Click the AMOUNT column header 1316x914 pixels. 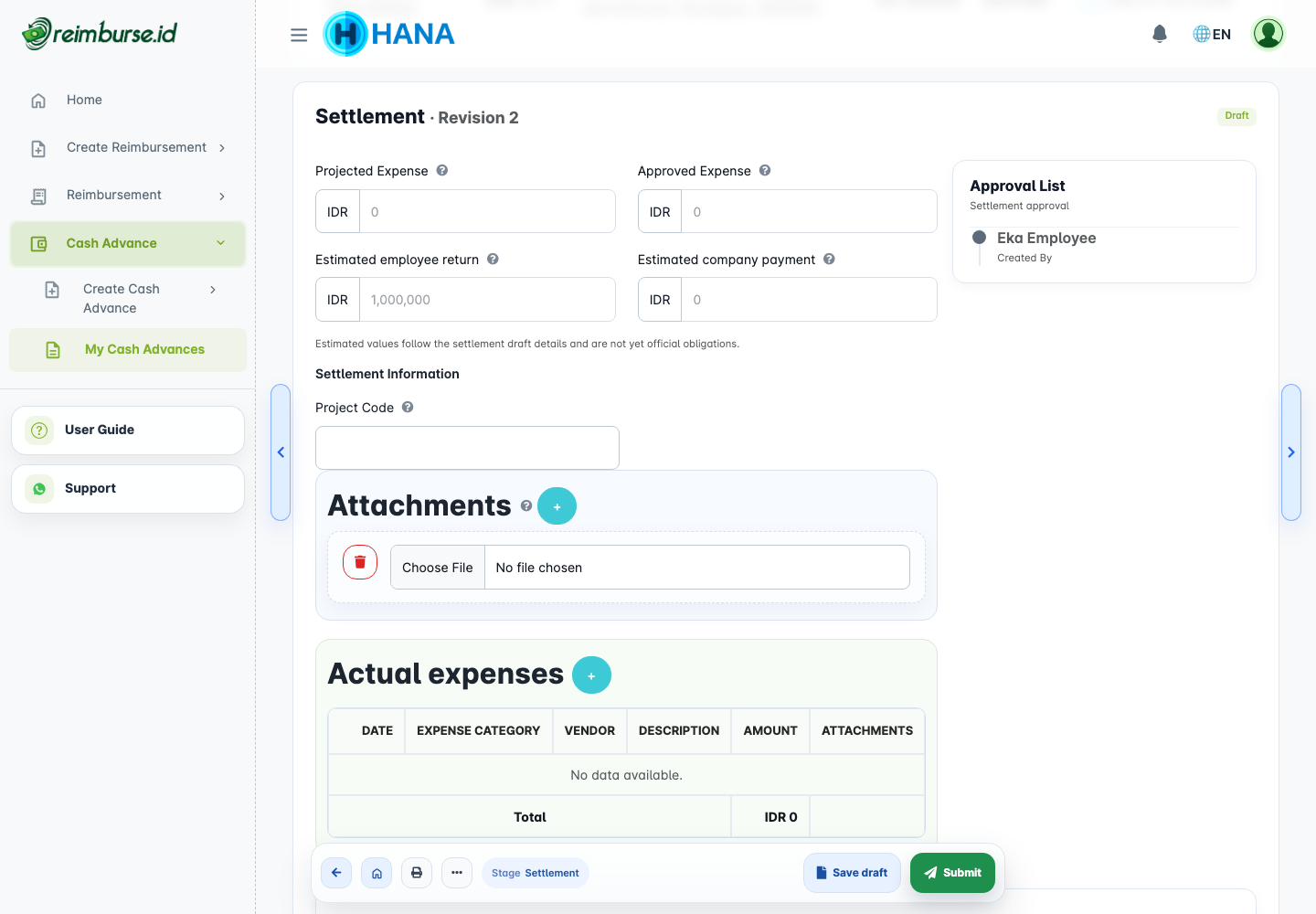pos(770,730)
